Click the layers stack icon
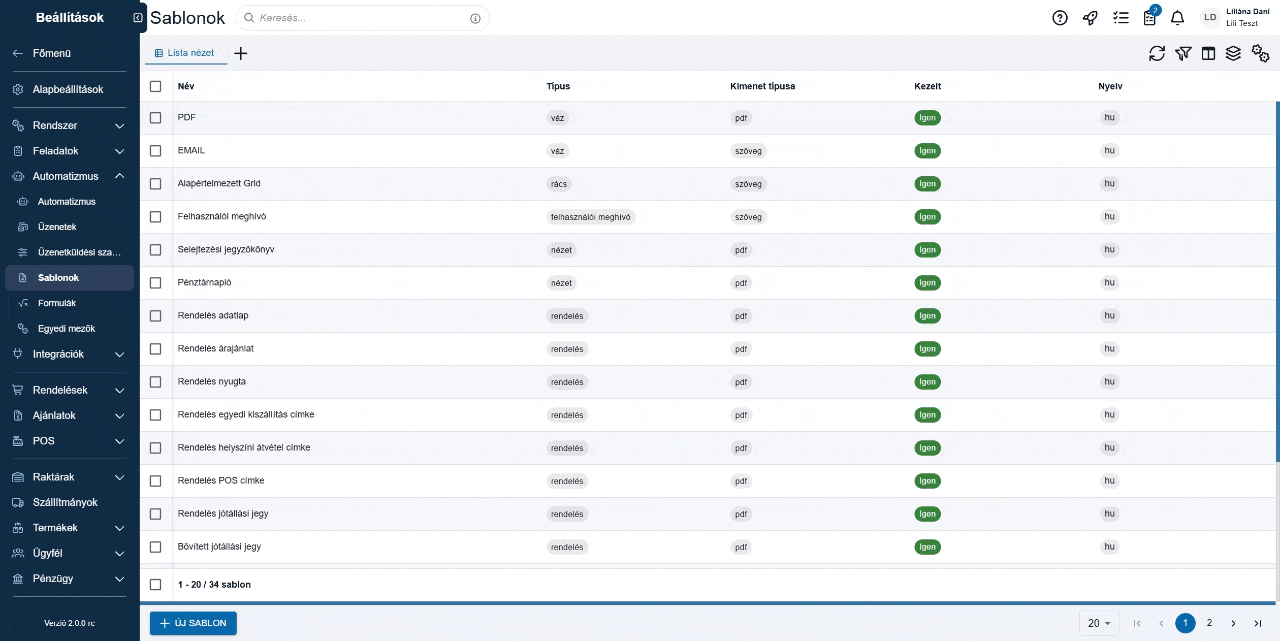This screenshot has width=1280, height=641. [1233, 54]
